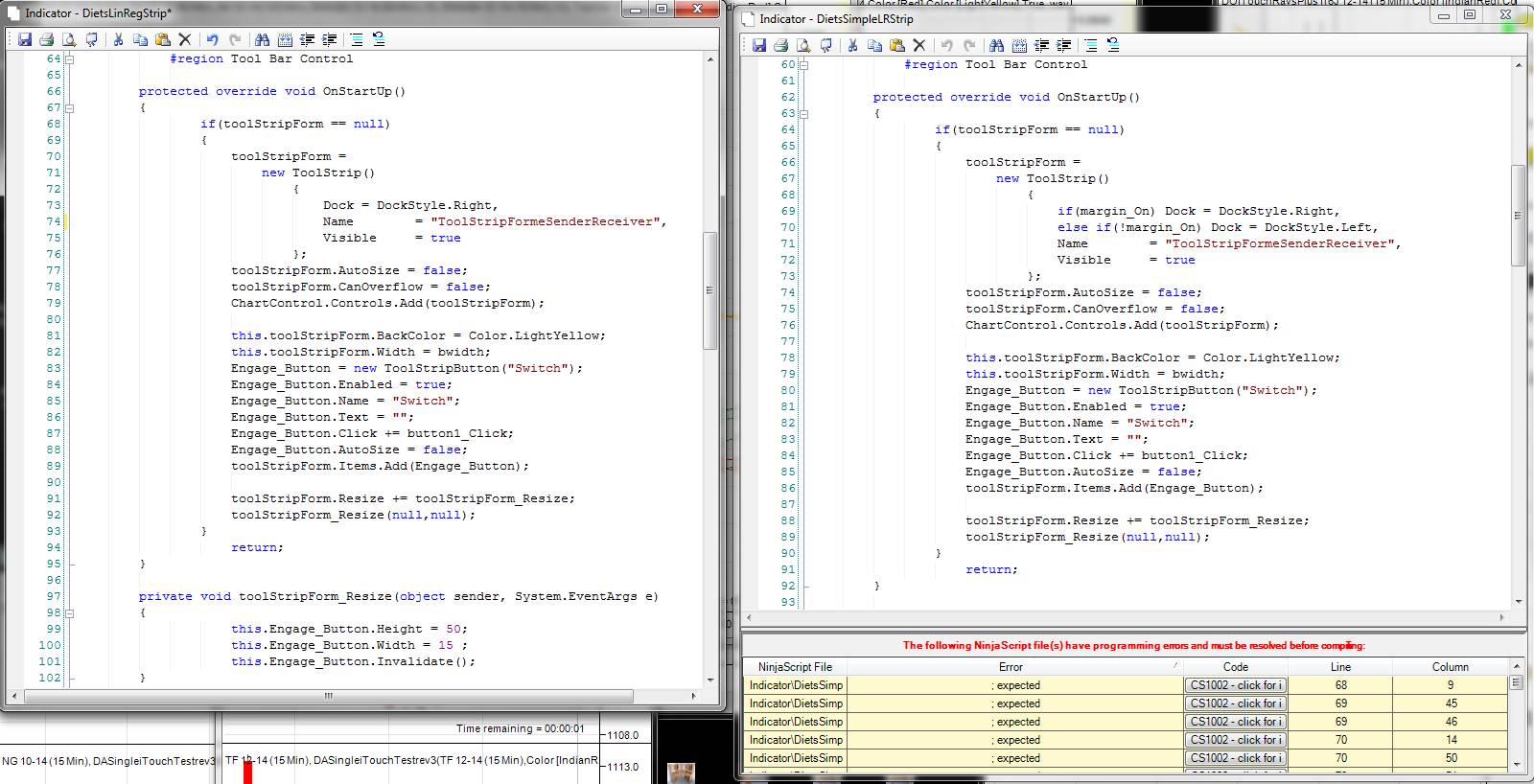Screen dimensions: 1534x784
Task: Click Delete X icon in DietsLinRegStrip toolbar
Action: coord(185,39)
